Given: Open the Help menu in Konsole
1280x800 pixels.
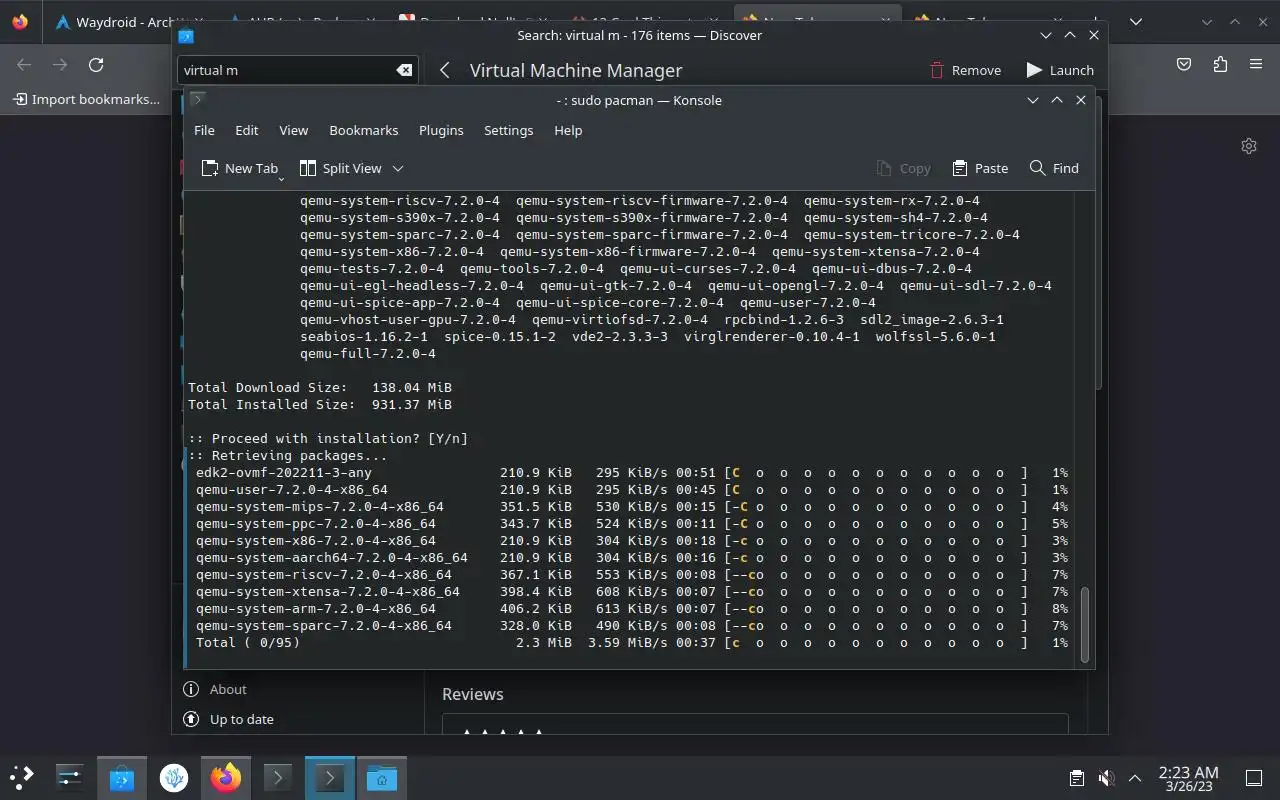Looking at the screenshot, I should click(x=568, y=130).
